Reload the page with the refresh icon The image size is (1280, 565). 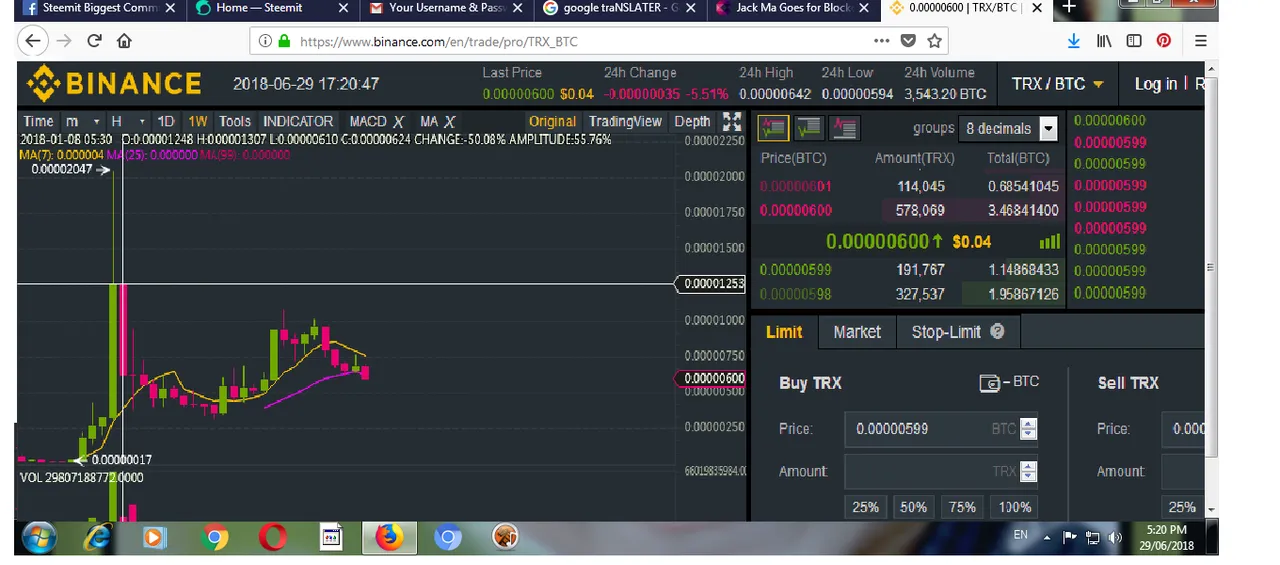(94, 41)
